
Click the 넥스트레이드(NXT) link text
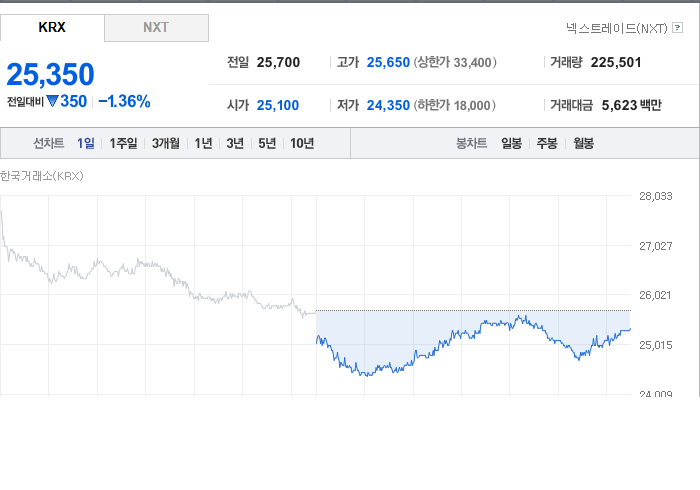617,28
